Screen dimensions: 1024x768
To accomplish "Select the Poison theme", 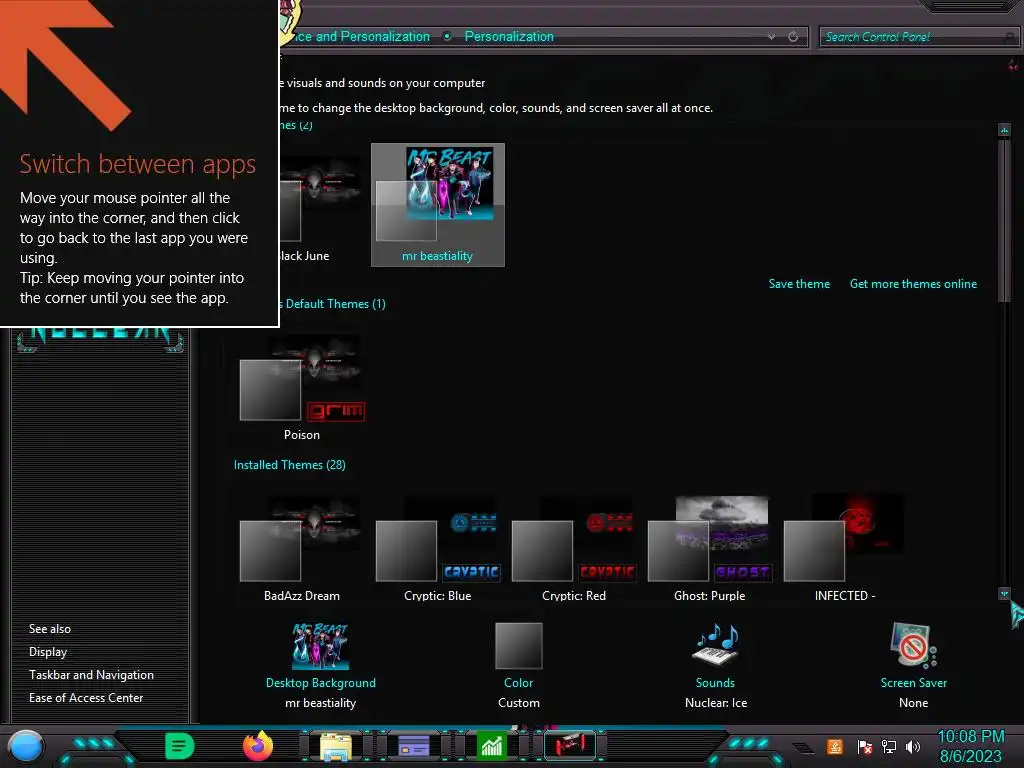I will point(302,389).
